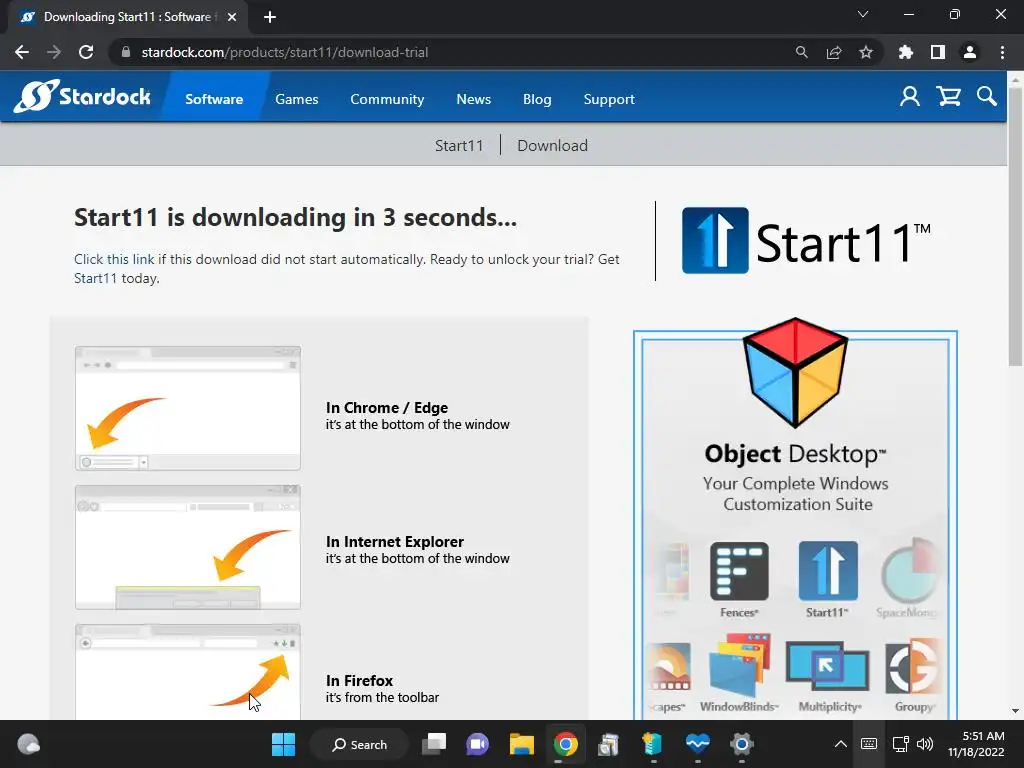Open a new tab with plus button
Viewport: 1024px width, 768px height.
pyautogui.click(x=270, y=17)
